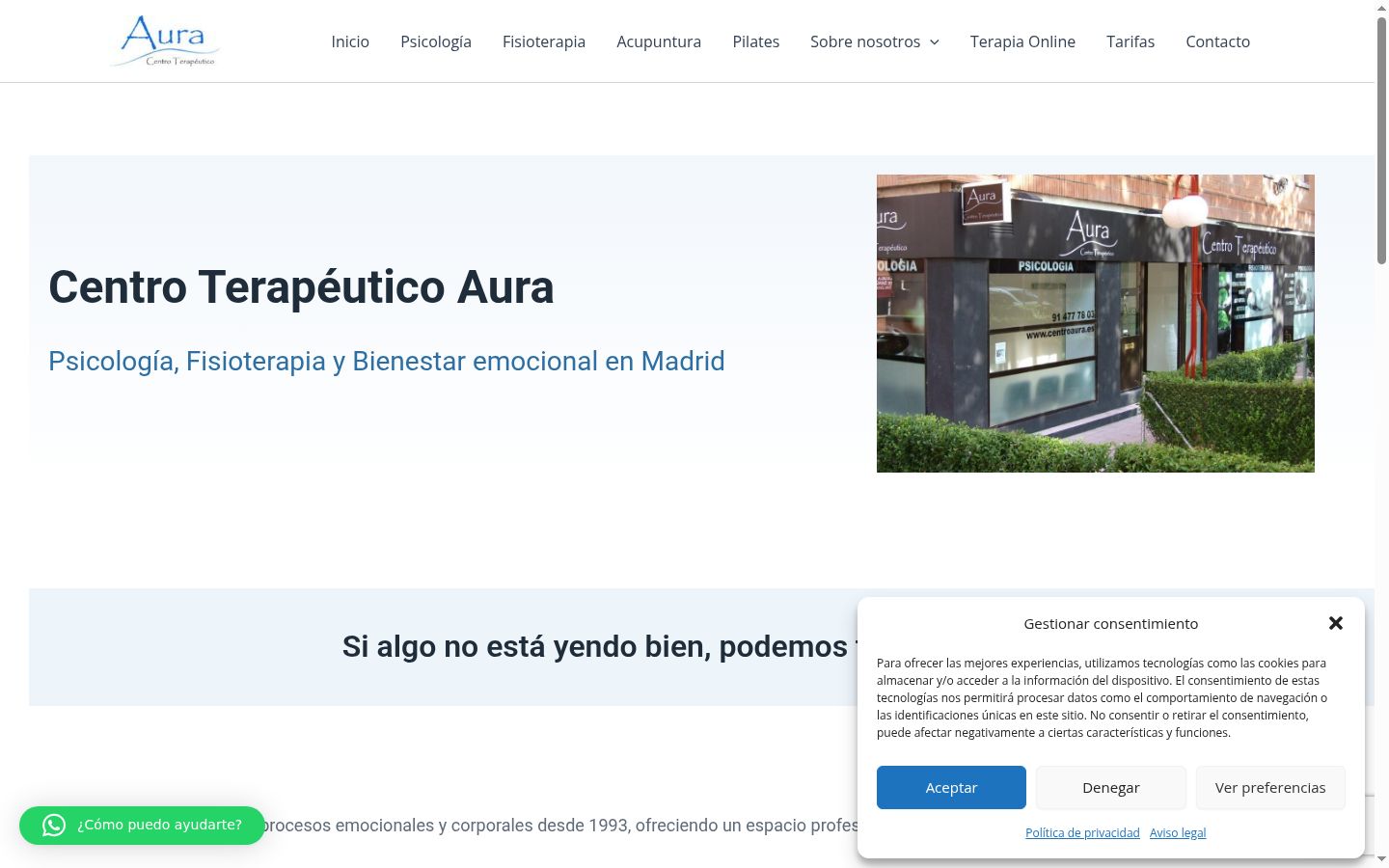Viewport: 1389px width, 868px height.
Task: Click the Centro Terapéutico Aura heading
Action: (301, 286)
